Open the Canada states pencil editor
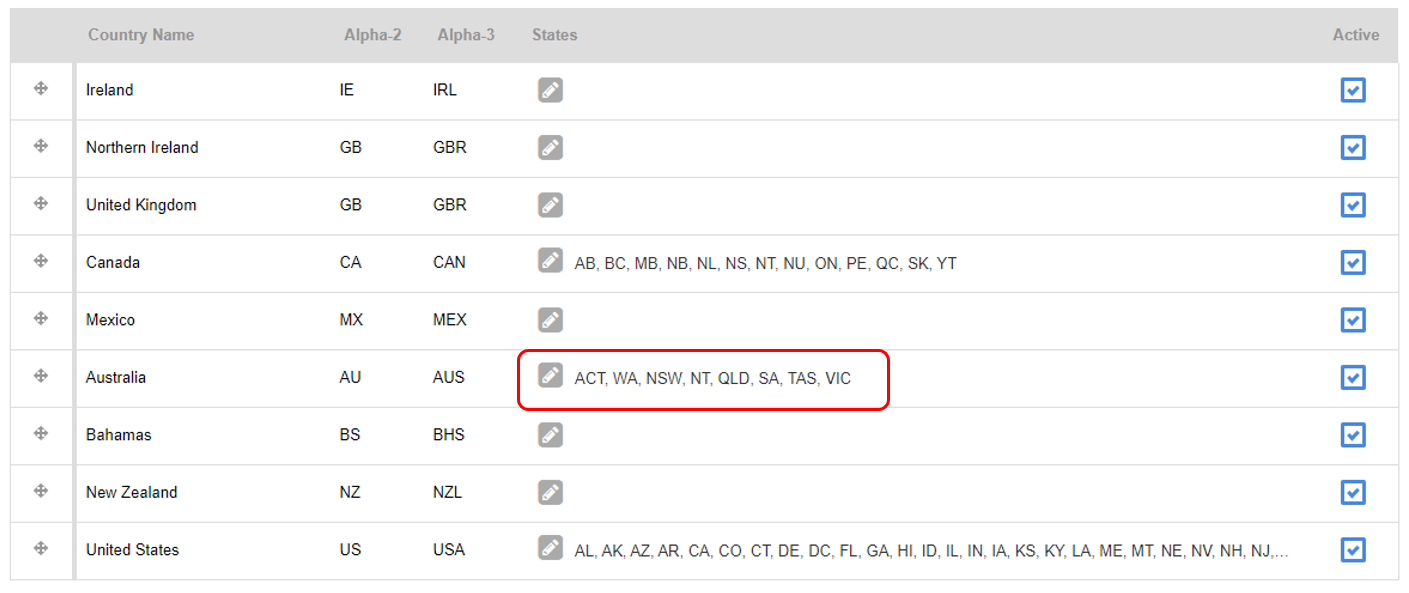Screen dimensions: 1409x593 (550, 260)
